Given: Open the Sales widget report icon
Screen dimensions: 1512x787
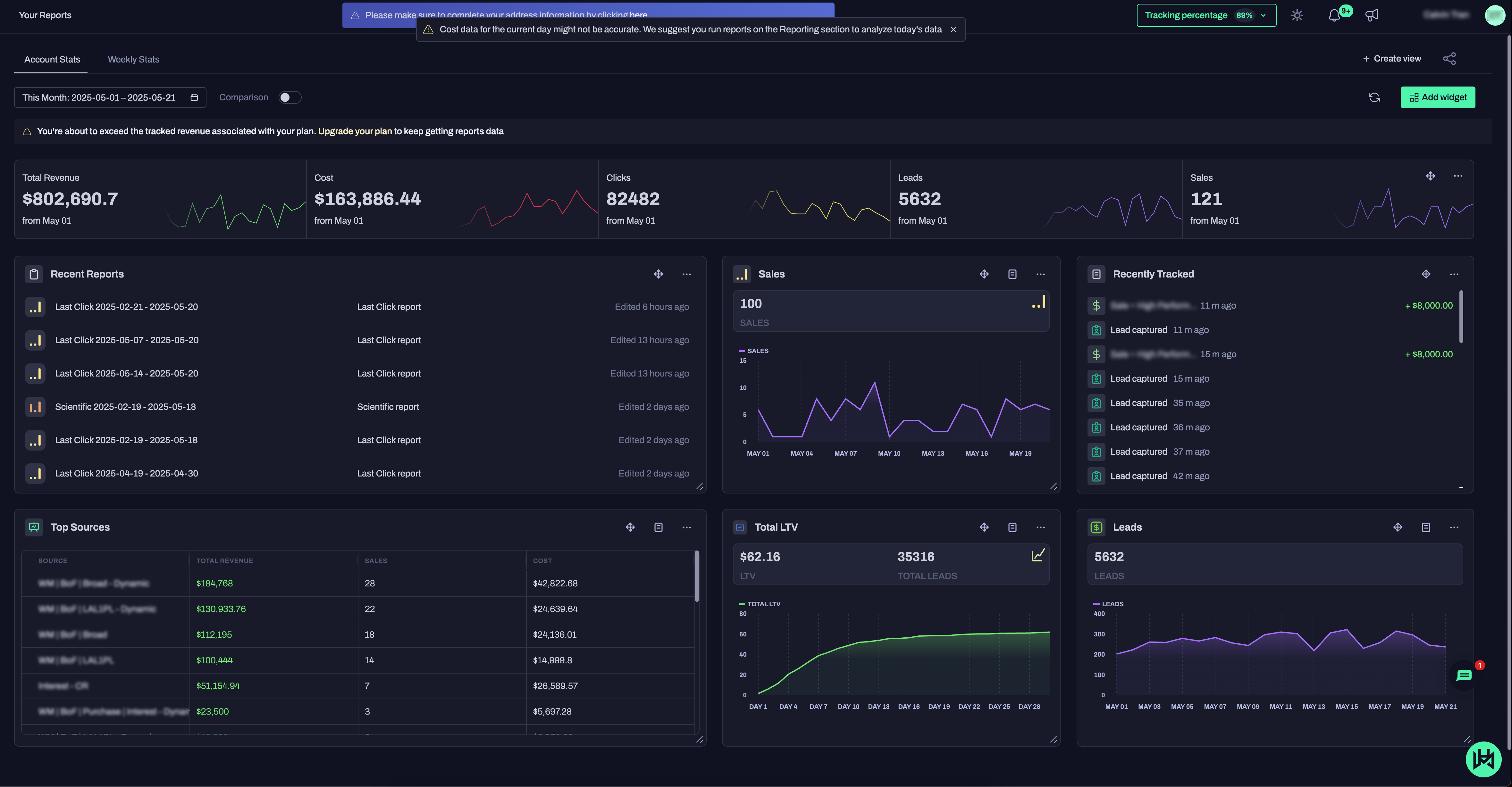Looking at the screenshot, I should coord(1012,274).
